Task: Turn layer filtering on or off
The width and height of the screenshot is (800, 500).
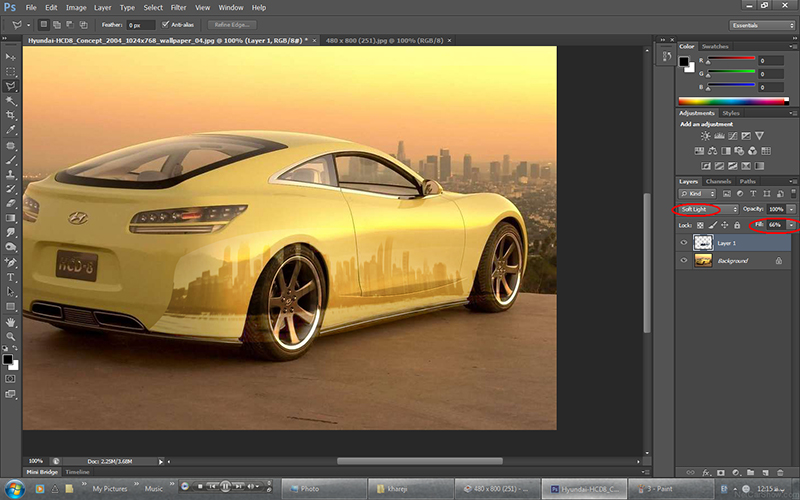Action: tap(793, 193)
